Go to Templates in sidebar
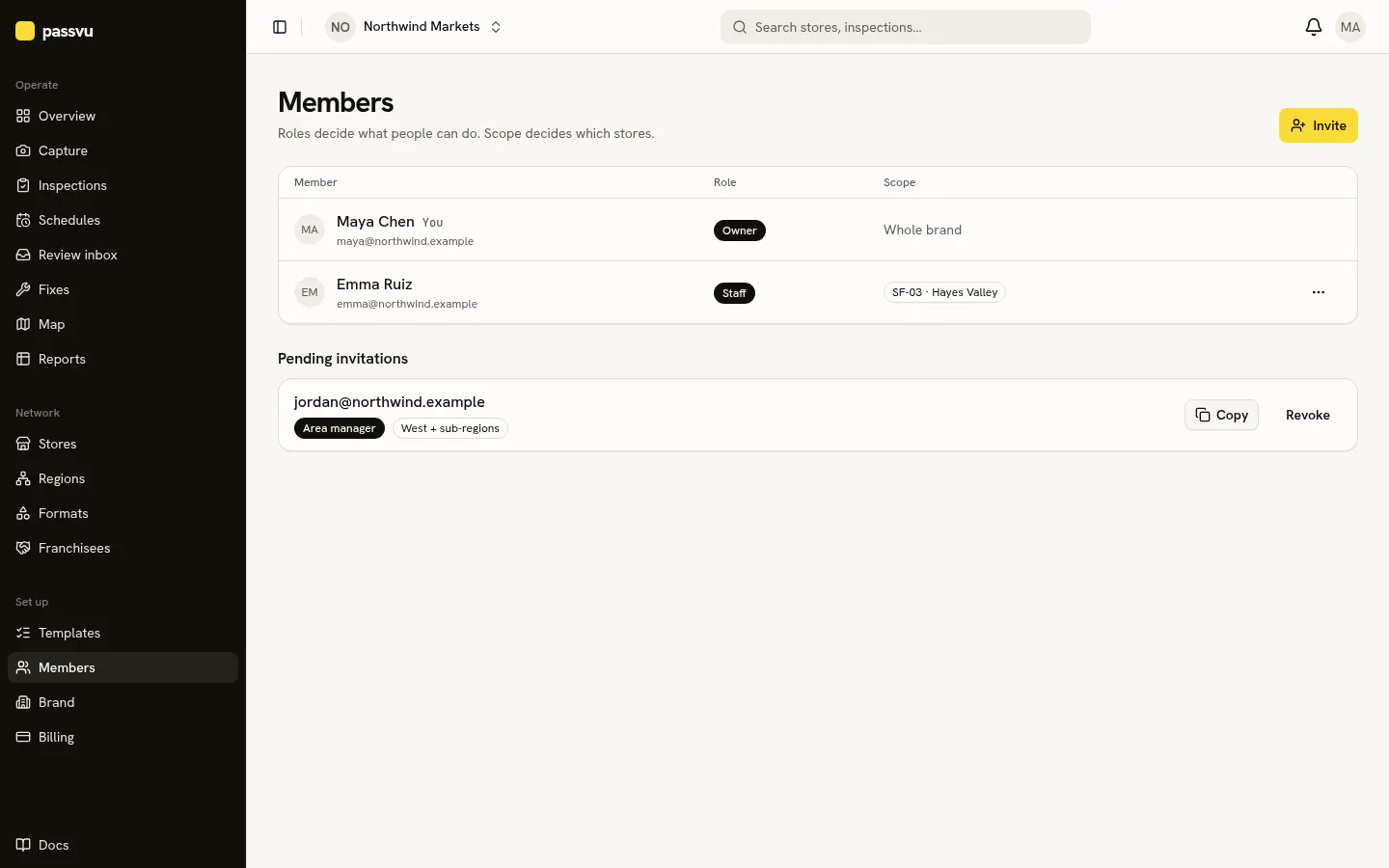1389x868 pixels. coord(123,633)
